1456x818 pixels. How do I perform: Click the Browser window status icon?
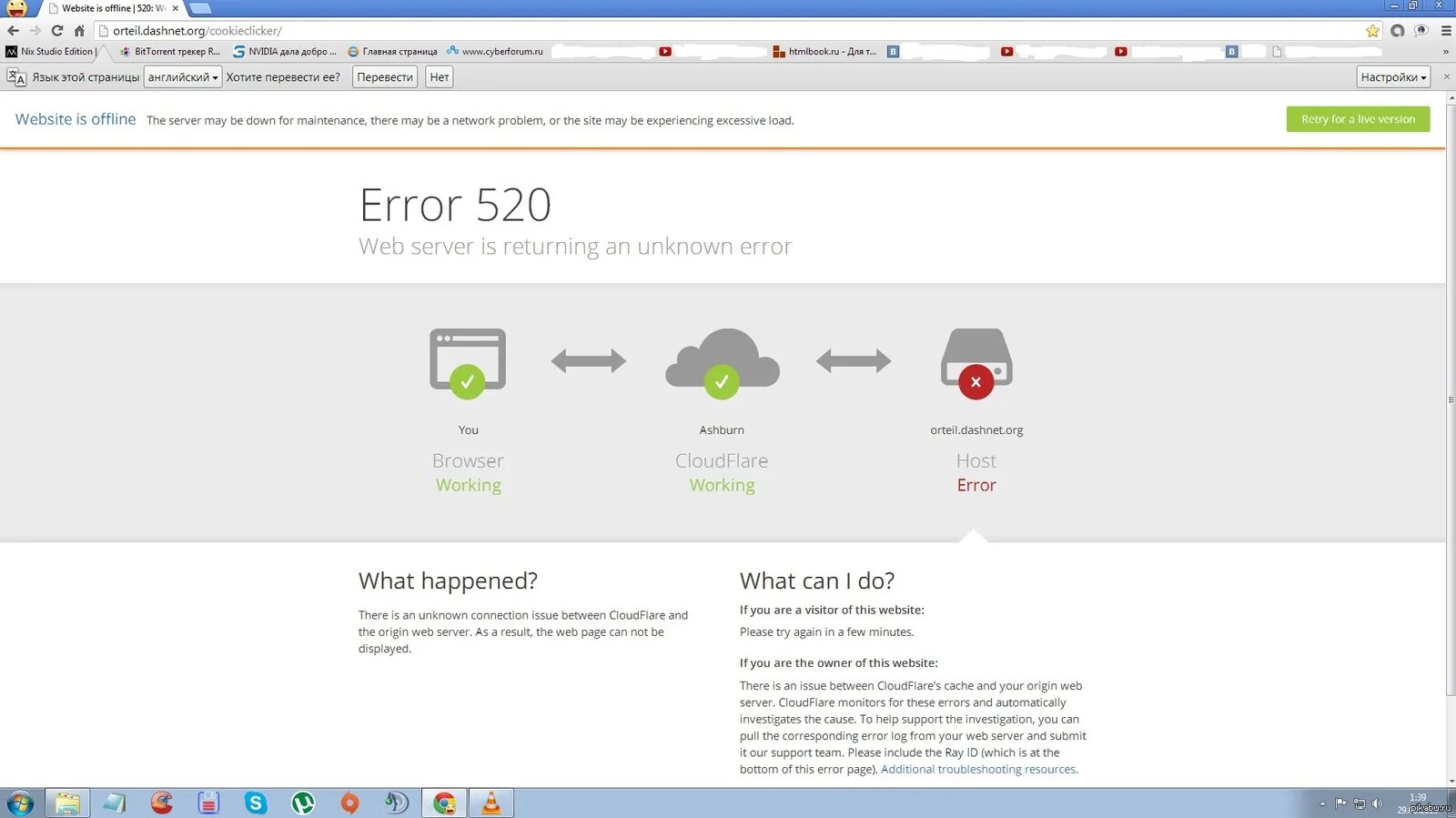[468, 363]
